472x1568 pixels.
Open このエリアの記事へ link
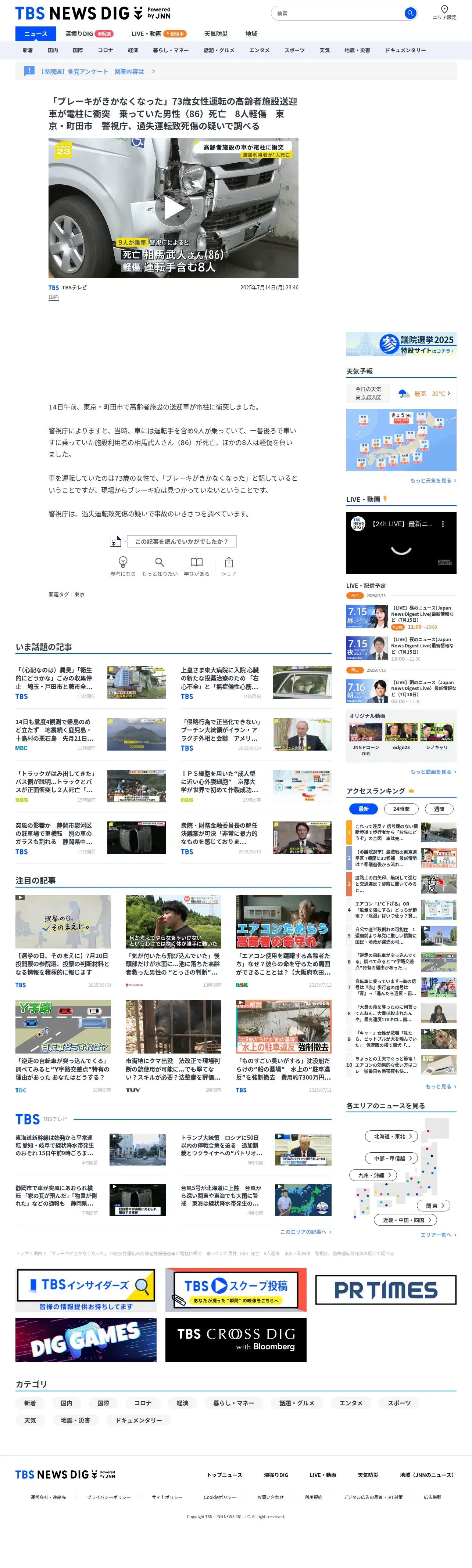tap(306, 1232)
